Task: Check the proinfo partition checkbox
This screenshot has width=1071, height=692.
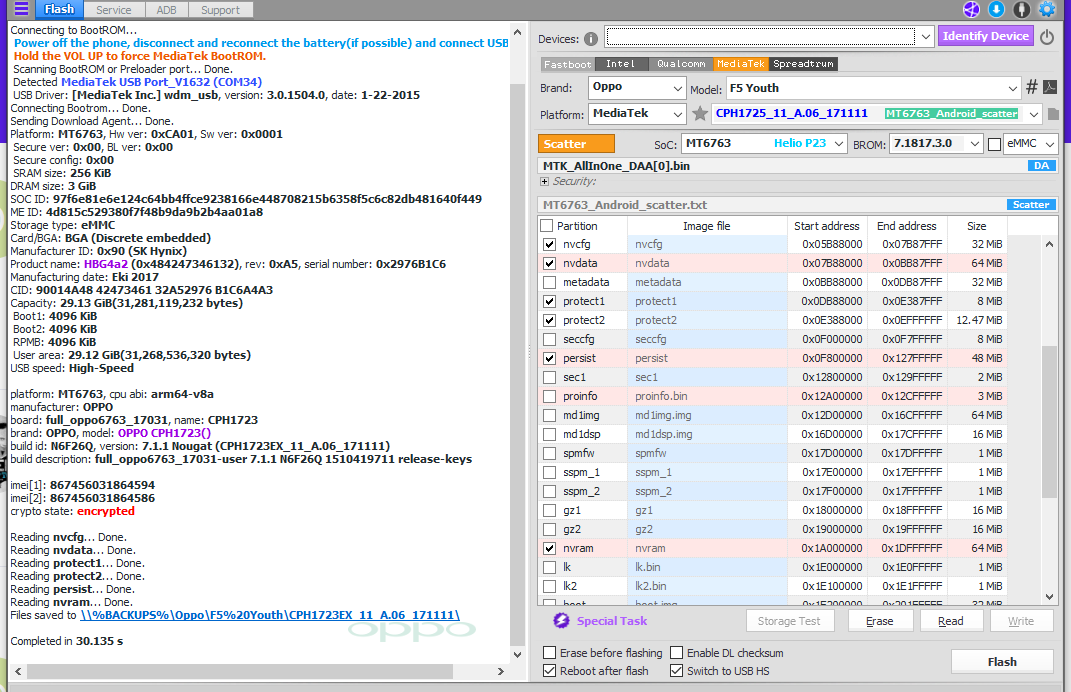Action: click(x=549, y=396)
